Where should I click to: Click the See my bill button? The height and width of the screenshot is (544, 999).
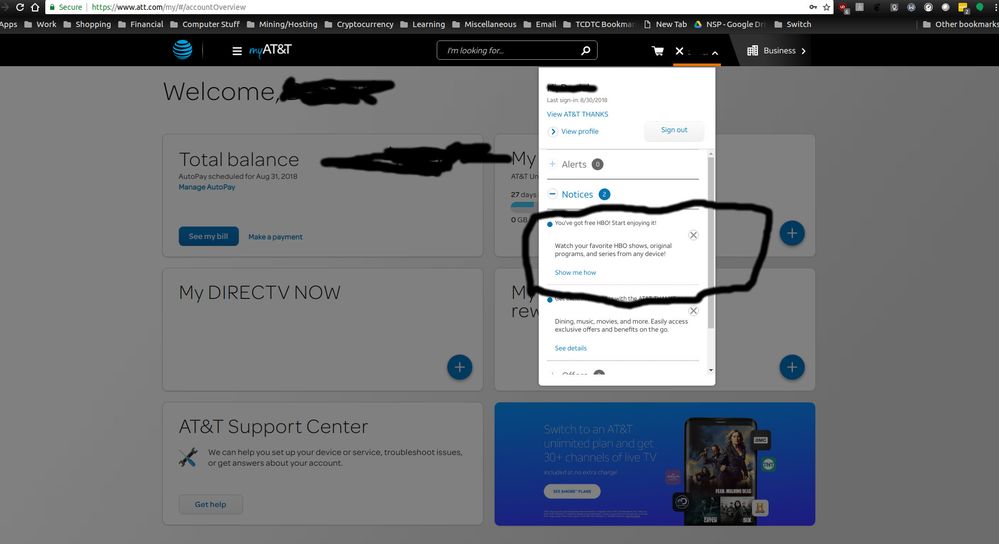208,236
